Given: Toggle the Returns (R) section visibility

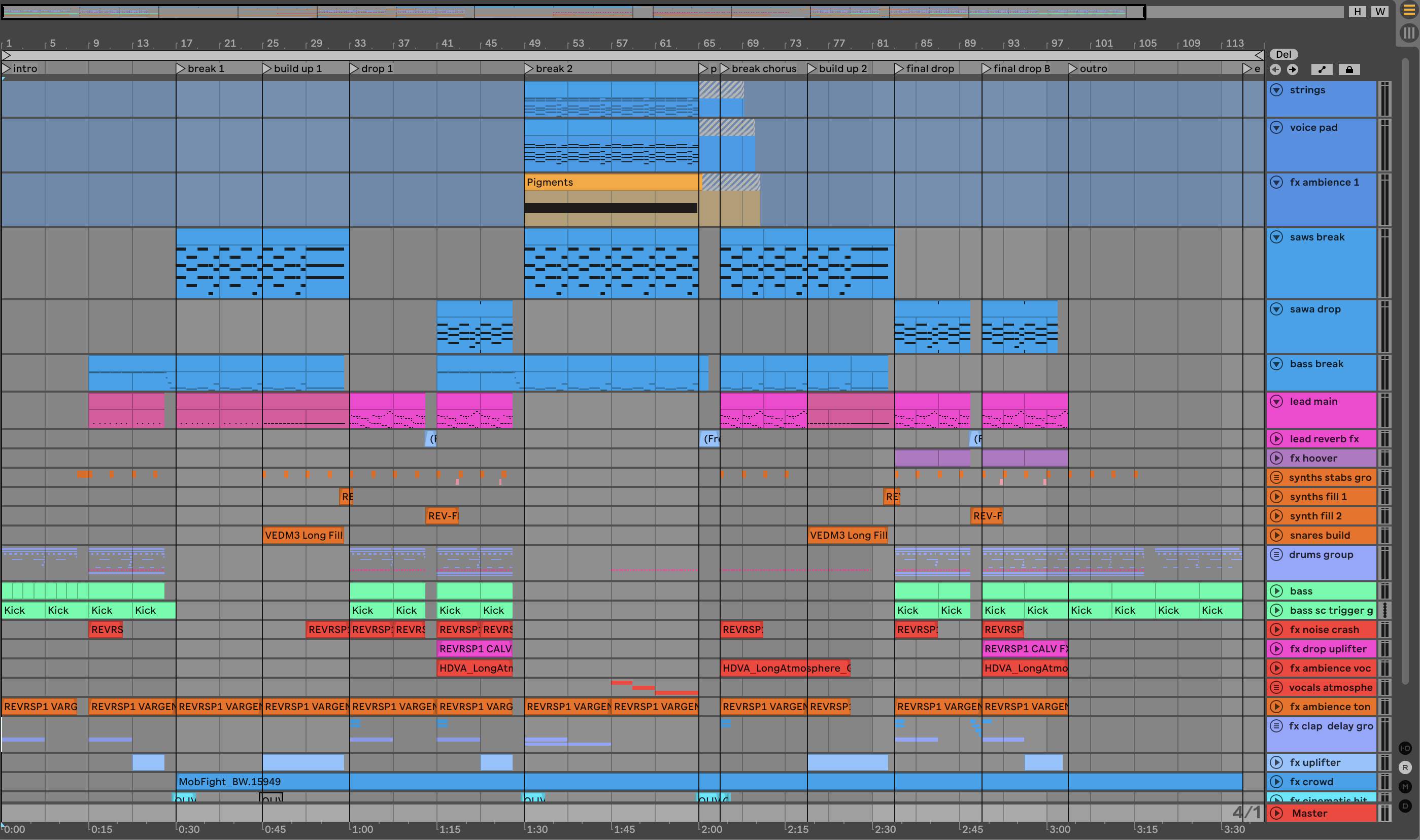Looking at the screenshot, I should click(1405, 767).
